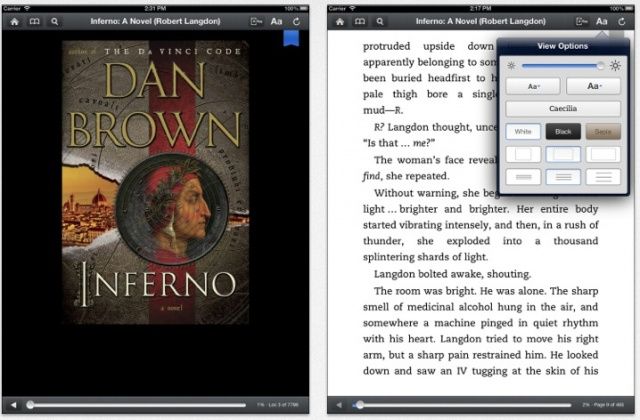Tap the low-brightness sun icon
The height and width of the screenshot is (420, 640).
click(511, 66)
